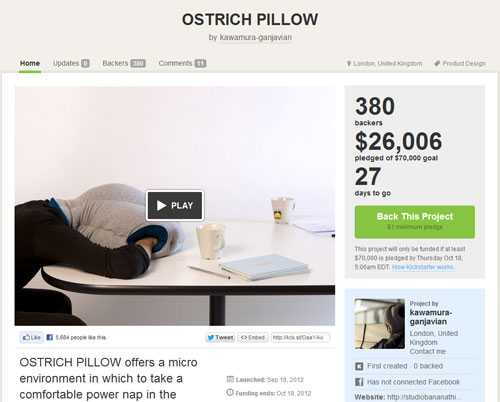Click the green Back This Project button
The width and height of the screenshot is (500, 402).
pyautogui.click(x=415, y=222)
